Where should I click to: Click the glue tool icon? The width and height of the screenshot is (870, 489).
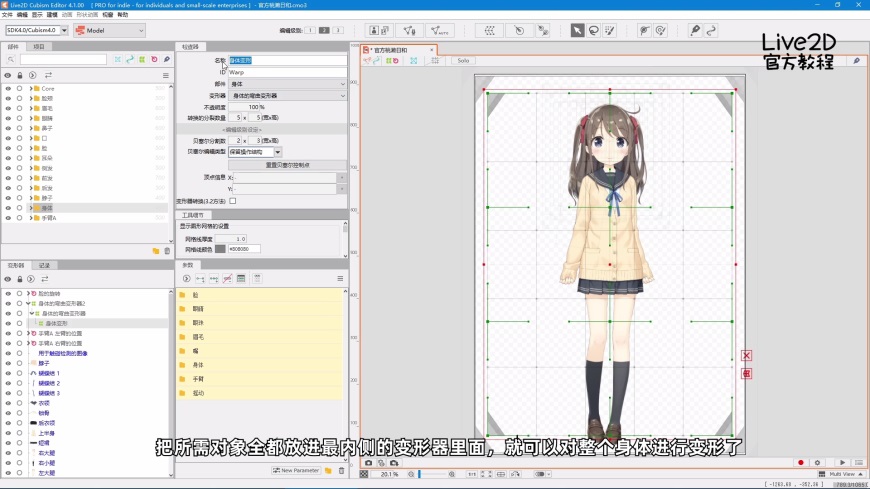click(x=543, y=31)
